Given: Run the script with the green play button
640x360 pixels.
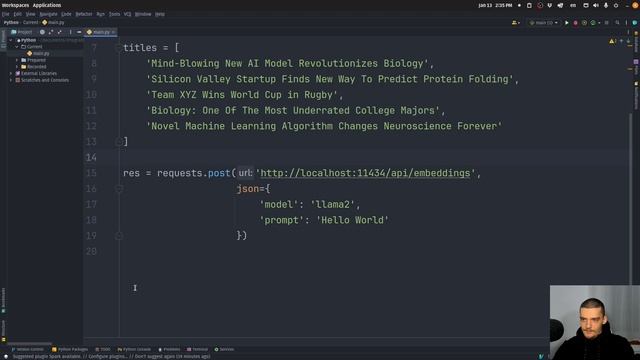Looking at the screenshot, I should tap(567, 23).
